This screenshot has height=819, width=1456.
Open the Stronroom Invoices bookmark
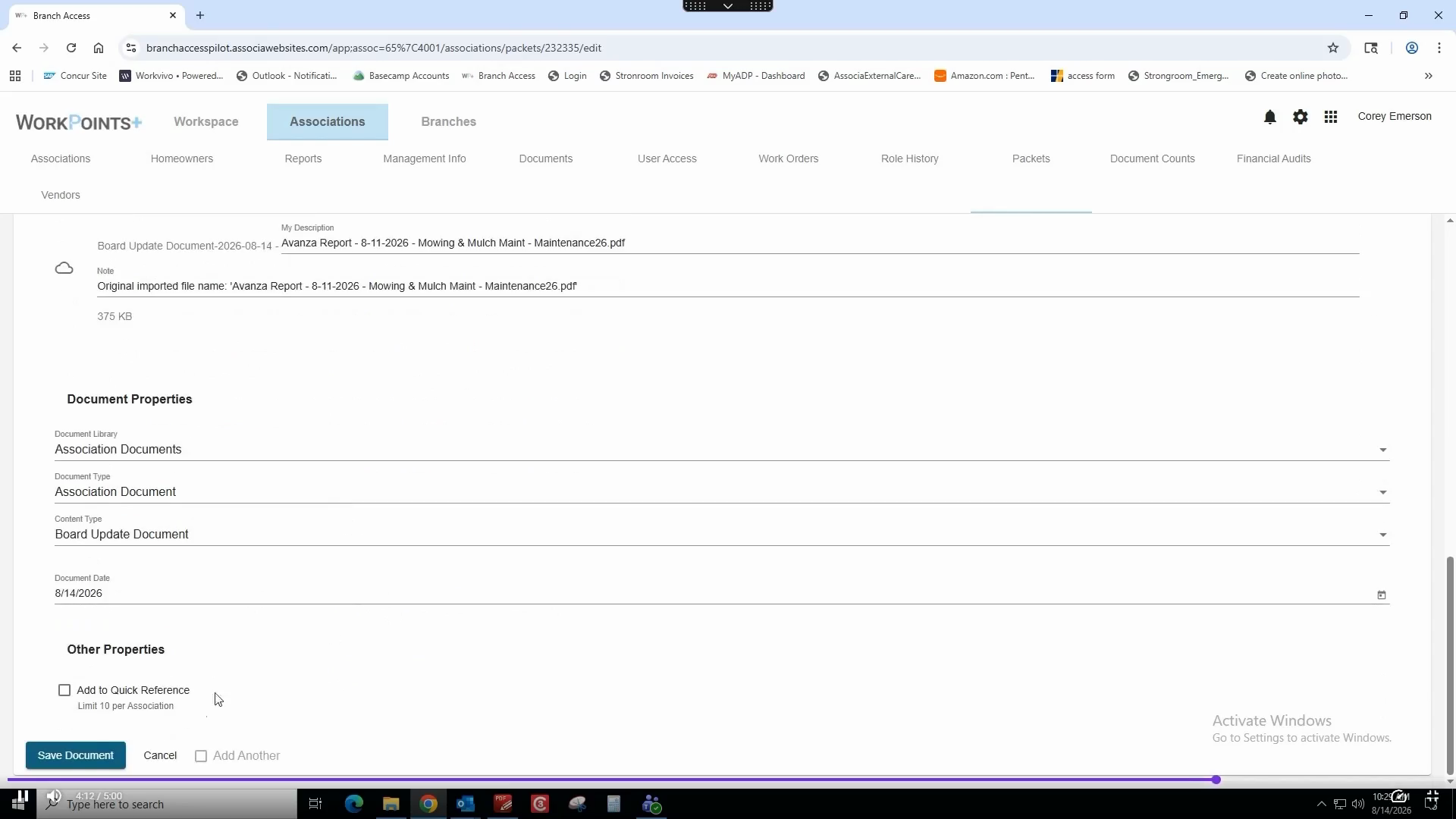click(646, 76)
